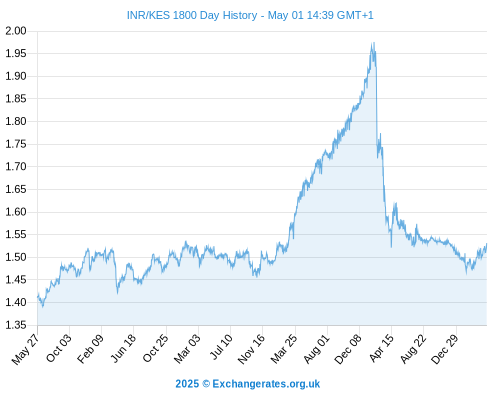Select the Feb 09 date tick label
The width and height of the screenshot is (495, 400).
90,349
